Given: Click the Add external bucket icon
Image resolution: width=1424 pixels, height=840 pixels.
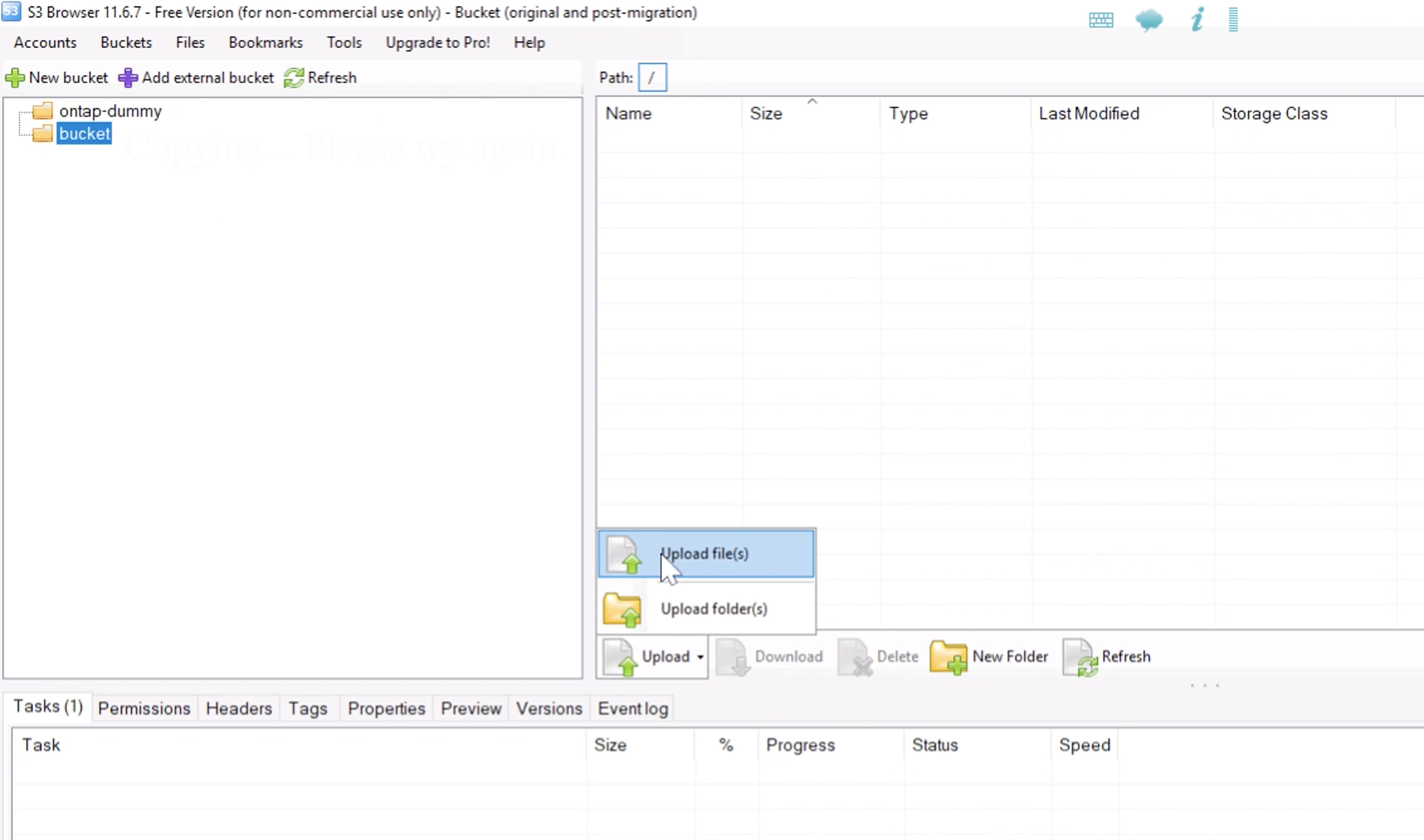Looking at the screenshot, I should point(128,77).
